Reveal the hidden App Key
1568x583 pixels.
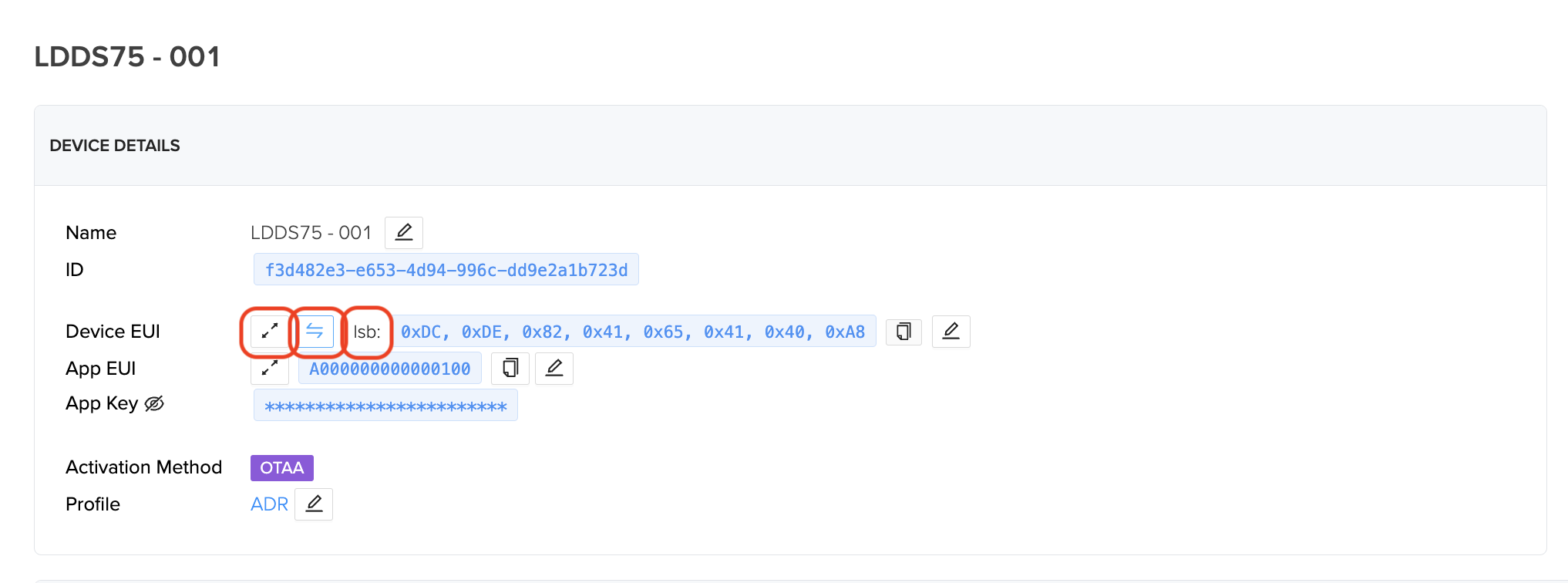pos(154,403)
